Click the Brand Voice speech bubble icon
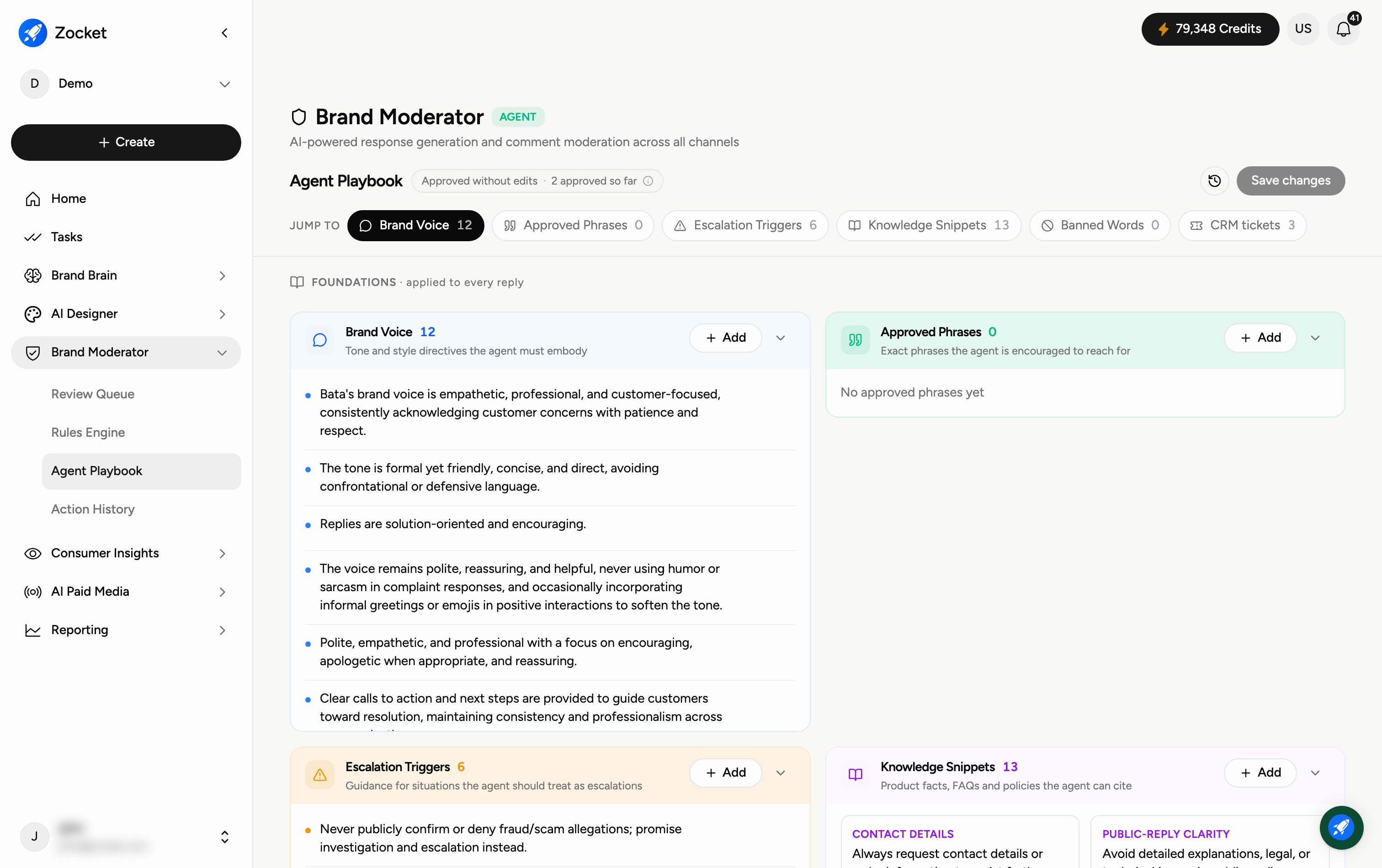This screenshot has height=868, width=1382. pyautogui.click(x=319, y=340)
